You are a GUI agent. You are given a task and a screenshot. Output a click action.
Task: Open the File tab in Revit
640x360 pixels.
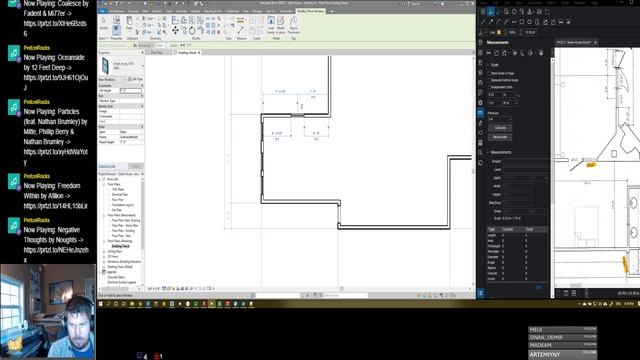coord(102,11)
